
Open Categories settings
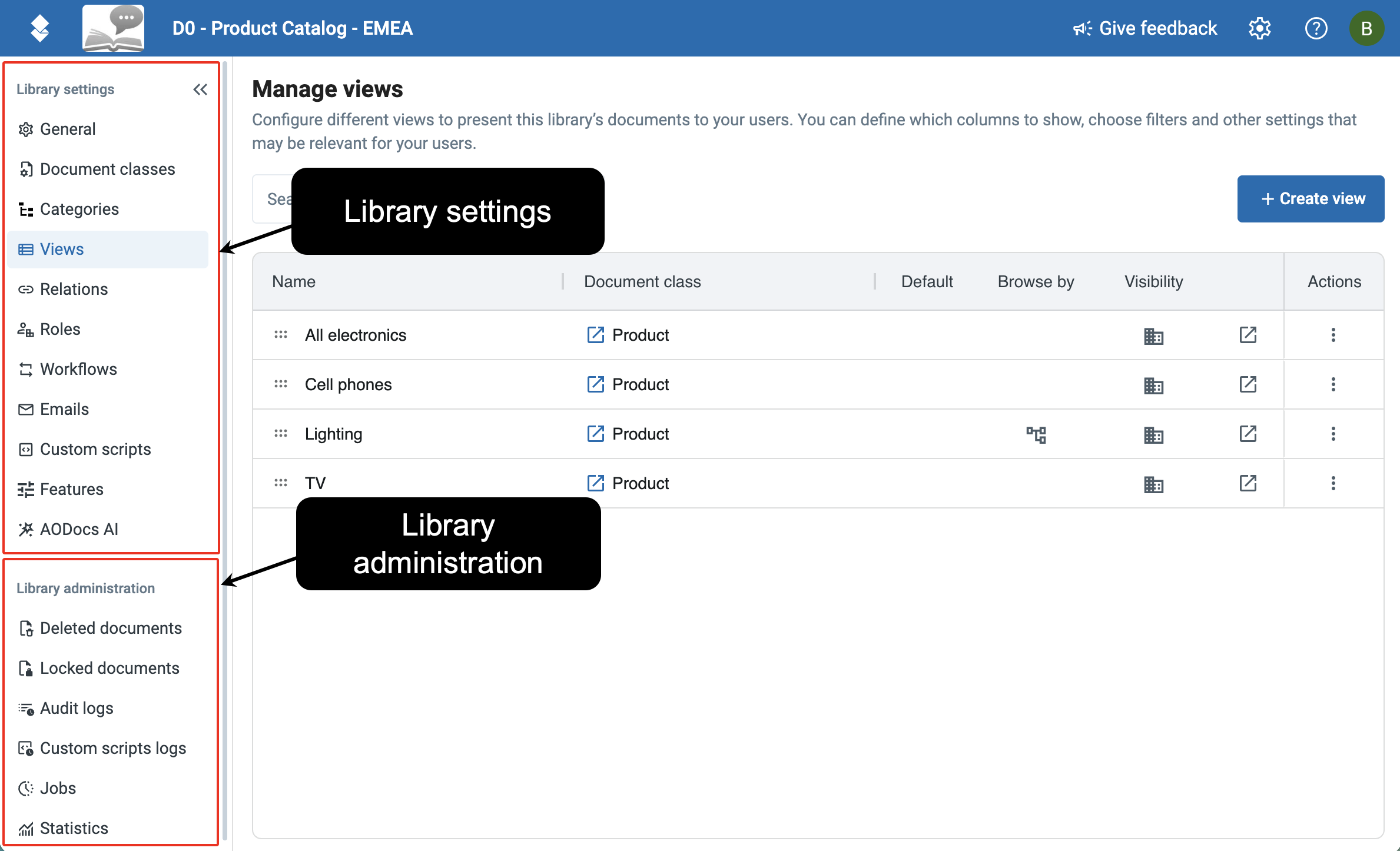(x=108, y=209)
